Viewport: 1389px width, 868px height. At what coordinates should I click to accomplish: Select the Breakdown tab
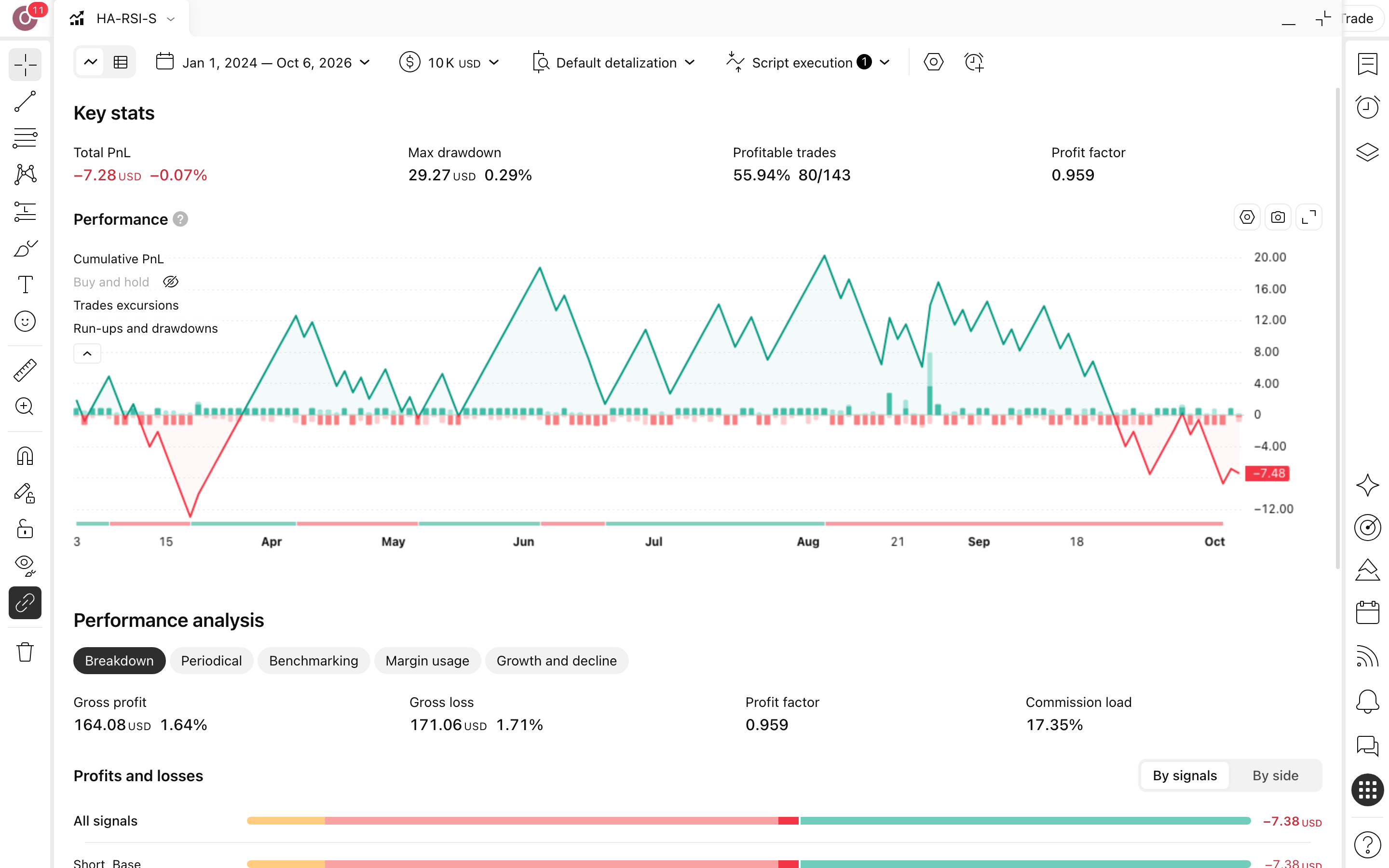[120, 661]
